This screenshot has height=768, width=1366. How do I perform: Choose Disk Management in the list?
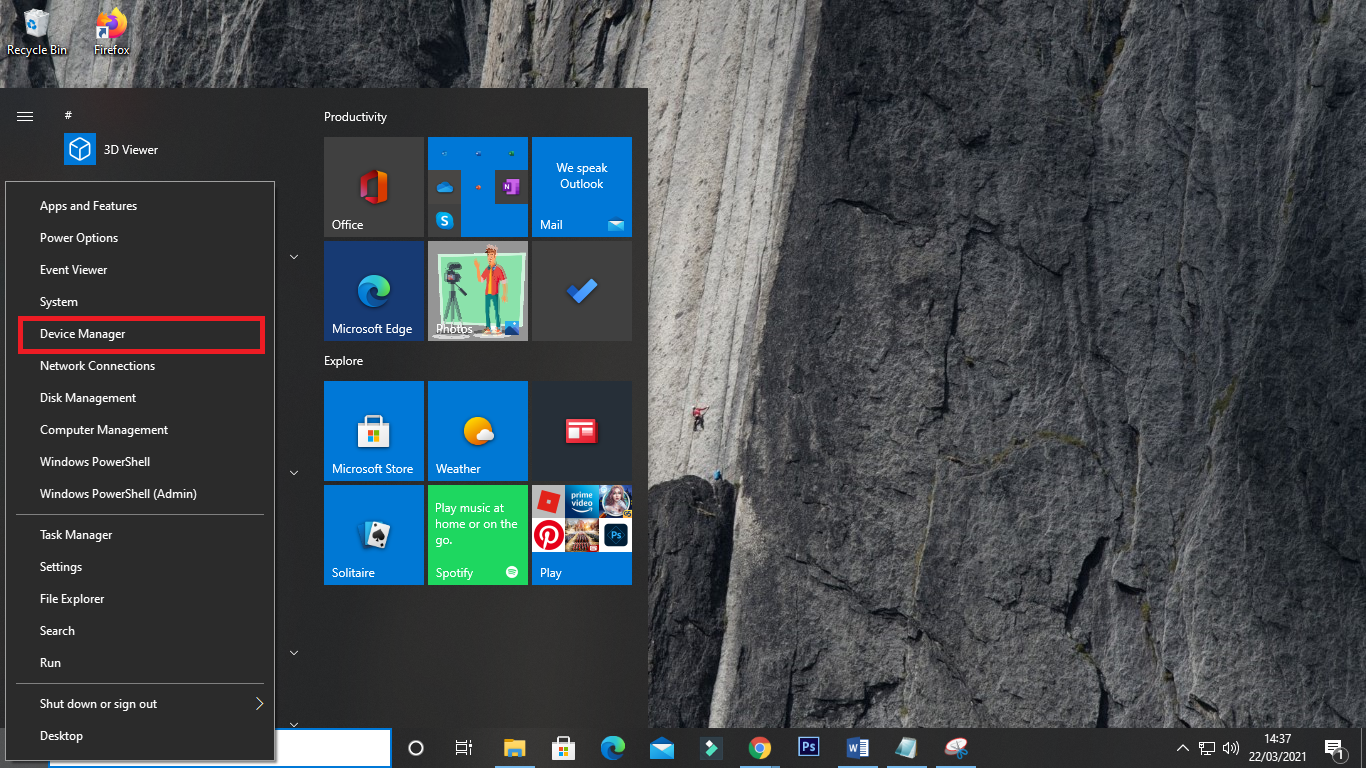click(x=88, y=398)
